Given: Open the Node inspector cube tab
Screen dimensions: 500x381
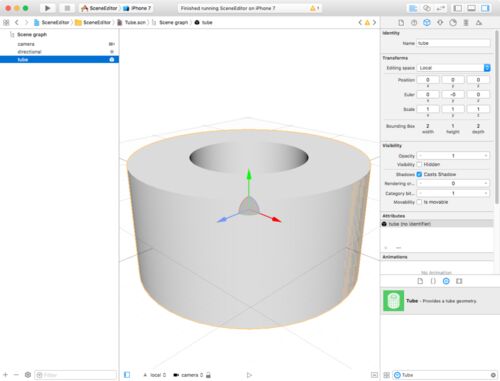Looking at the screenshot, I should (x=427, y=23).
